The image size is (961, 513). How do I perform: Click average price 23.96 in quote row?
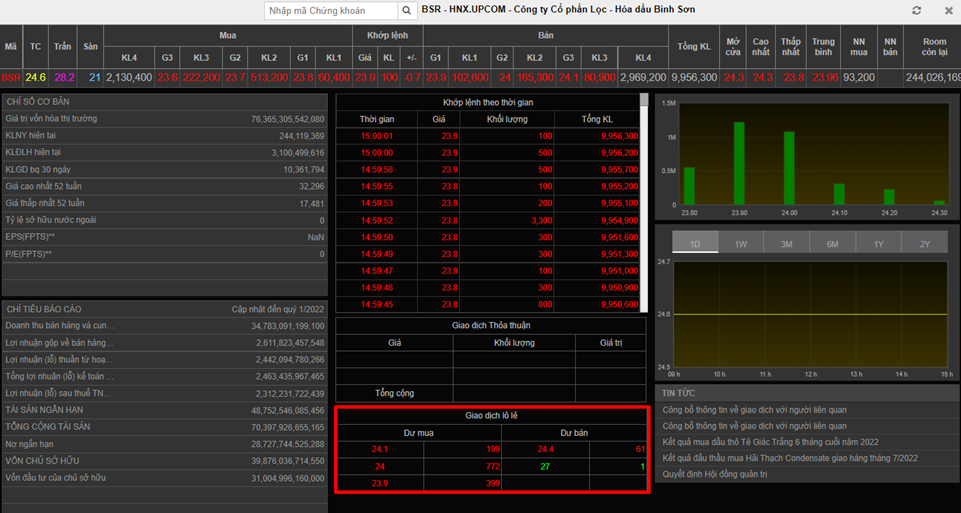(x=823, y=77)
